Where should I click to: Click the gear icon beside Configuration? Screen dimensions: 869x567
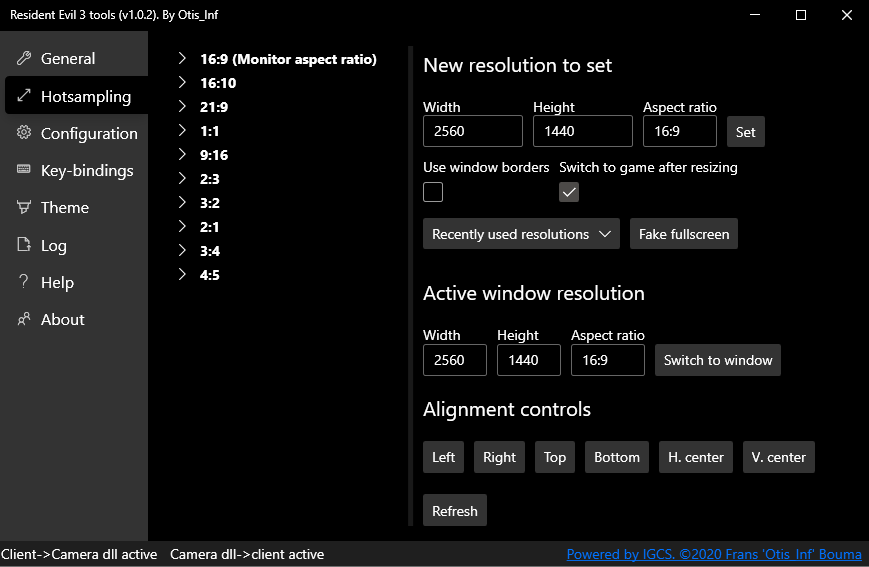point(24,132)
